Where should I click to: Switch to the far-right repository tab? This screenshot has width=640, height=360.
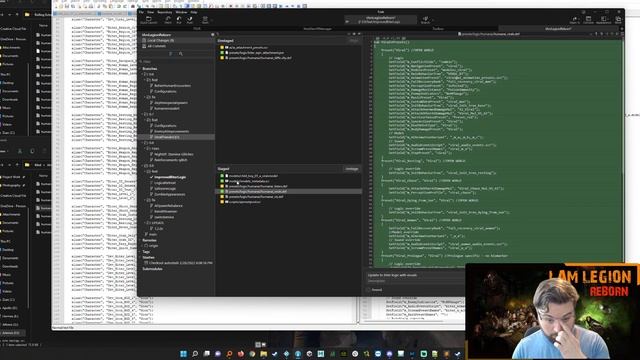coord(558,29)
